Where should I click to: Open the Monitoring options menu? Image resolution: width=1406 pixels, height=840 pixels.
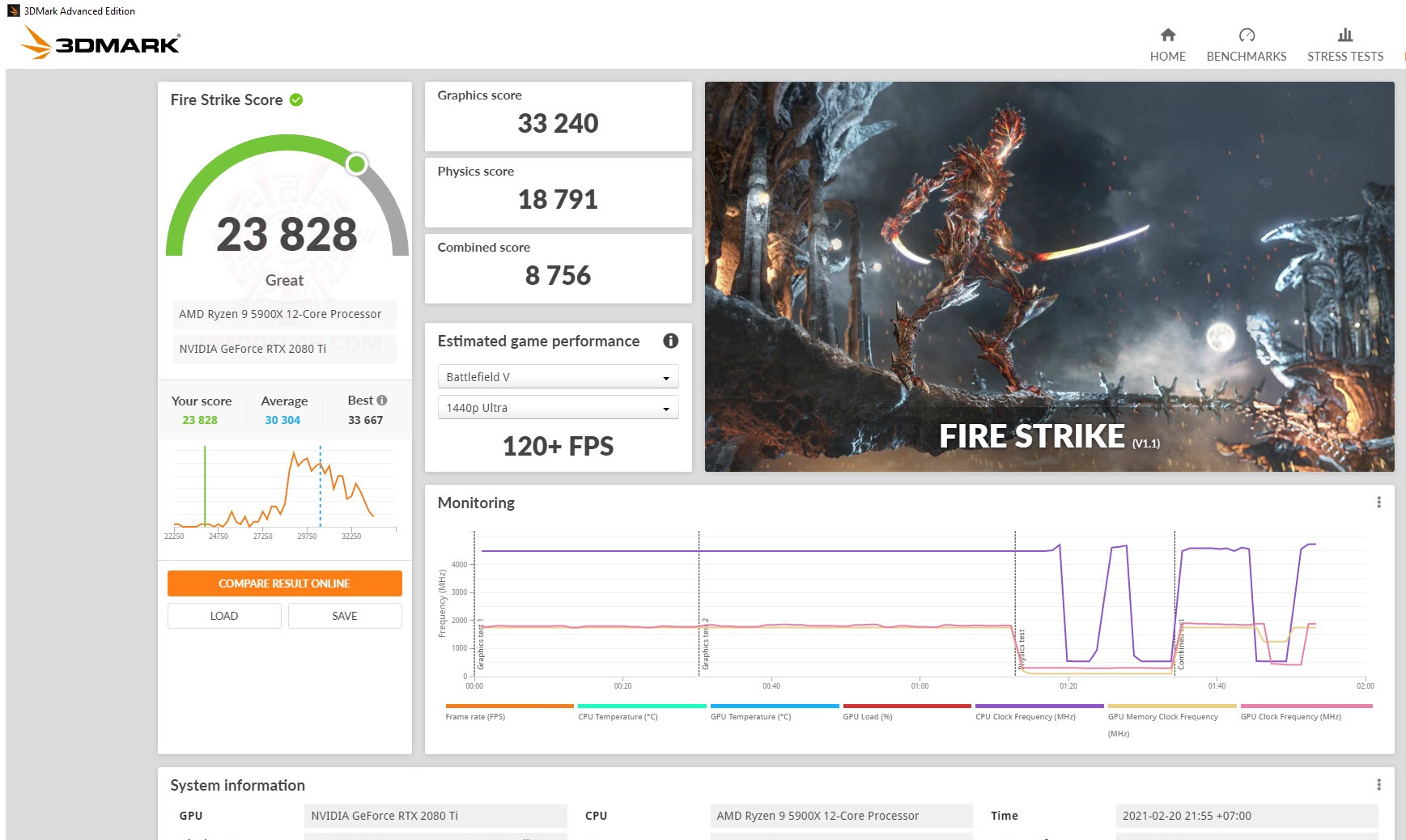(1378, 503)
